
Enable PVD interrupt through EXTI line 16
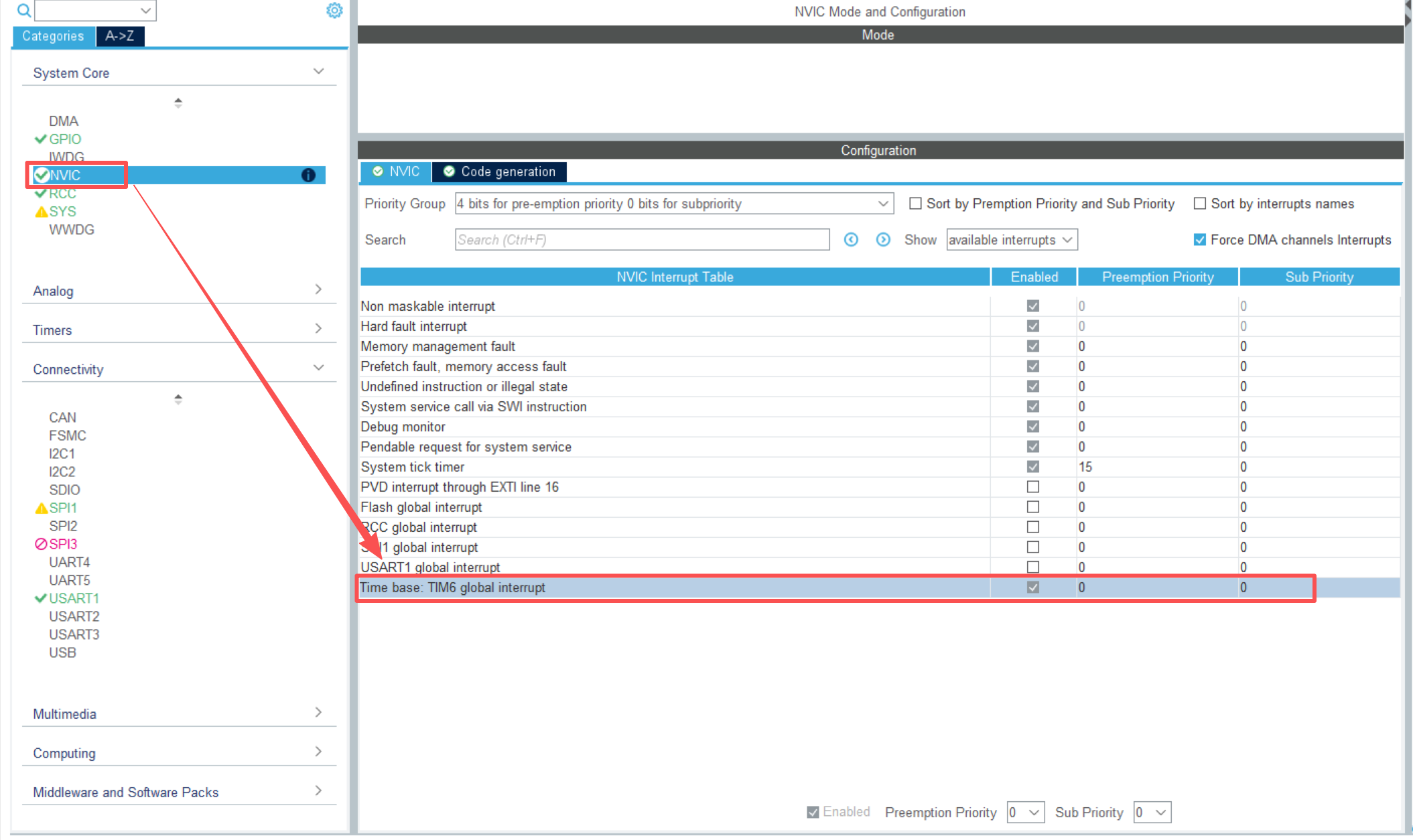coord(1033,487)
